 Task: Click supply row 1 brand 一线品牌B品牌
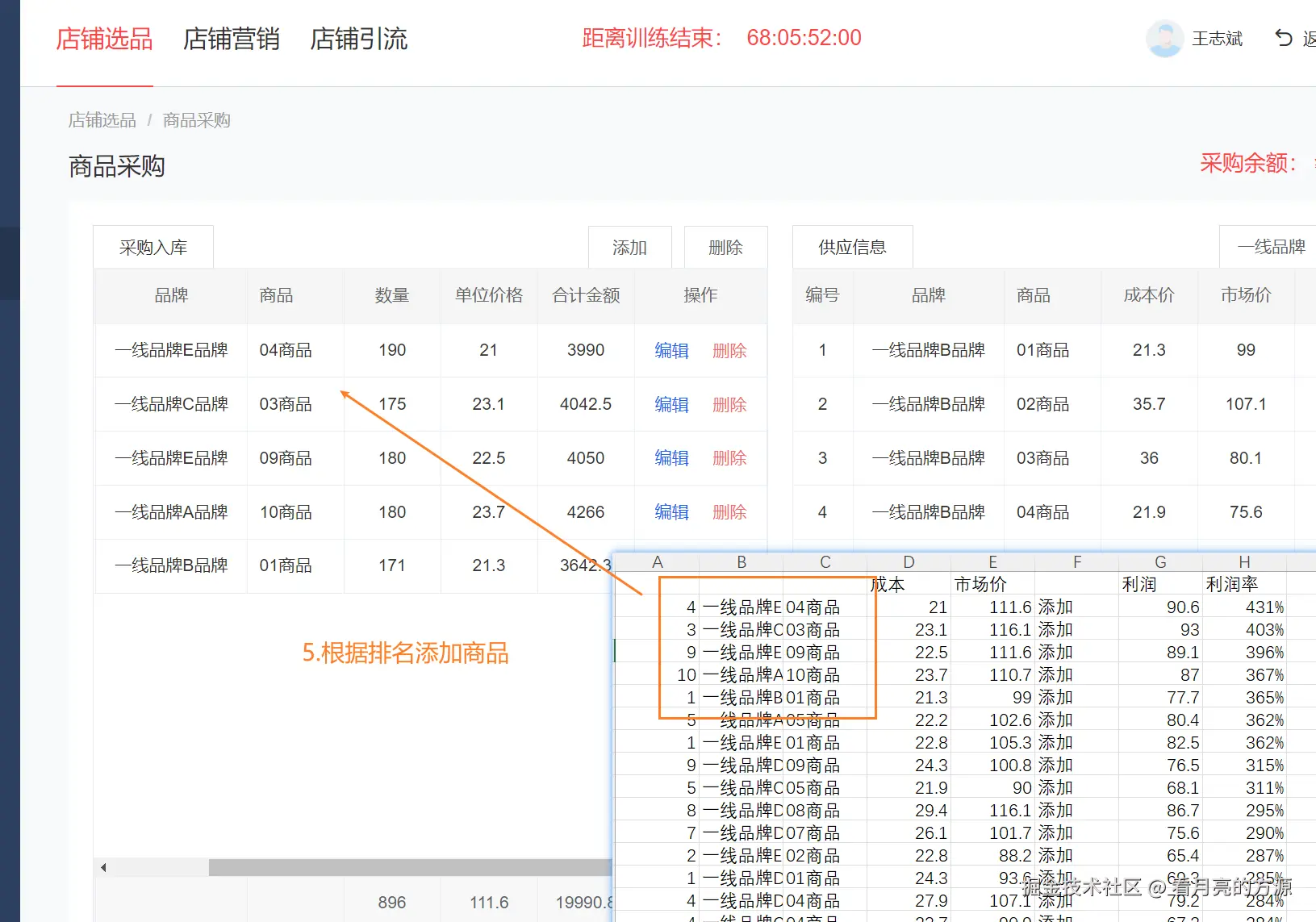point(929,350)
